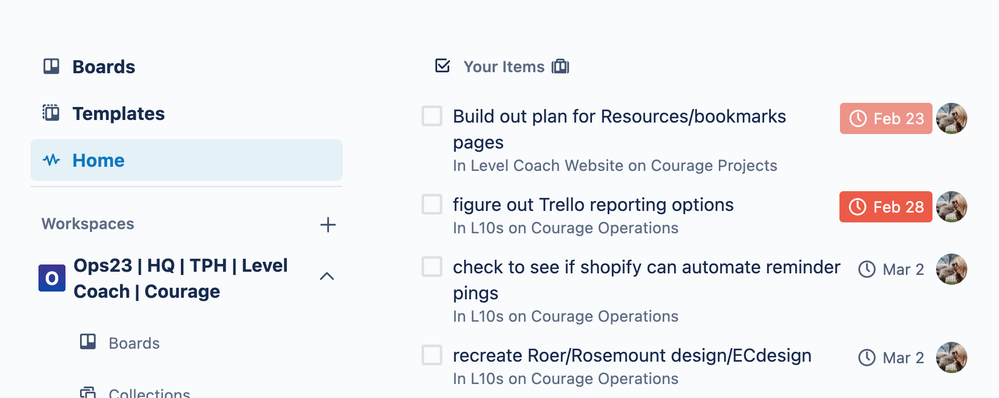
Task: Check the recreate Roer/Rosemount design checkbox
Action: point(432,355)
